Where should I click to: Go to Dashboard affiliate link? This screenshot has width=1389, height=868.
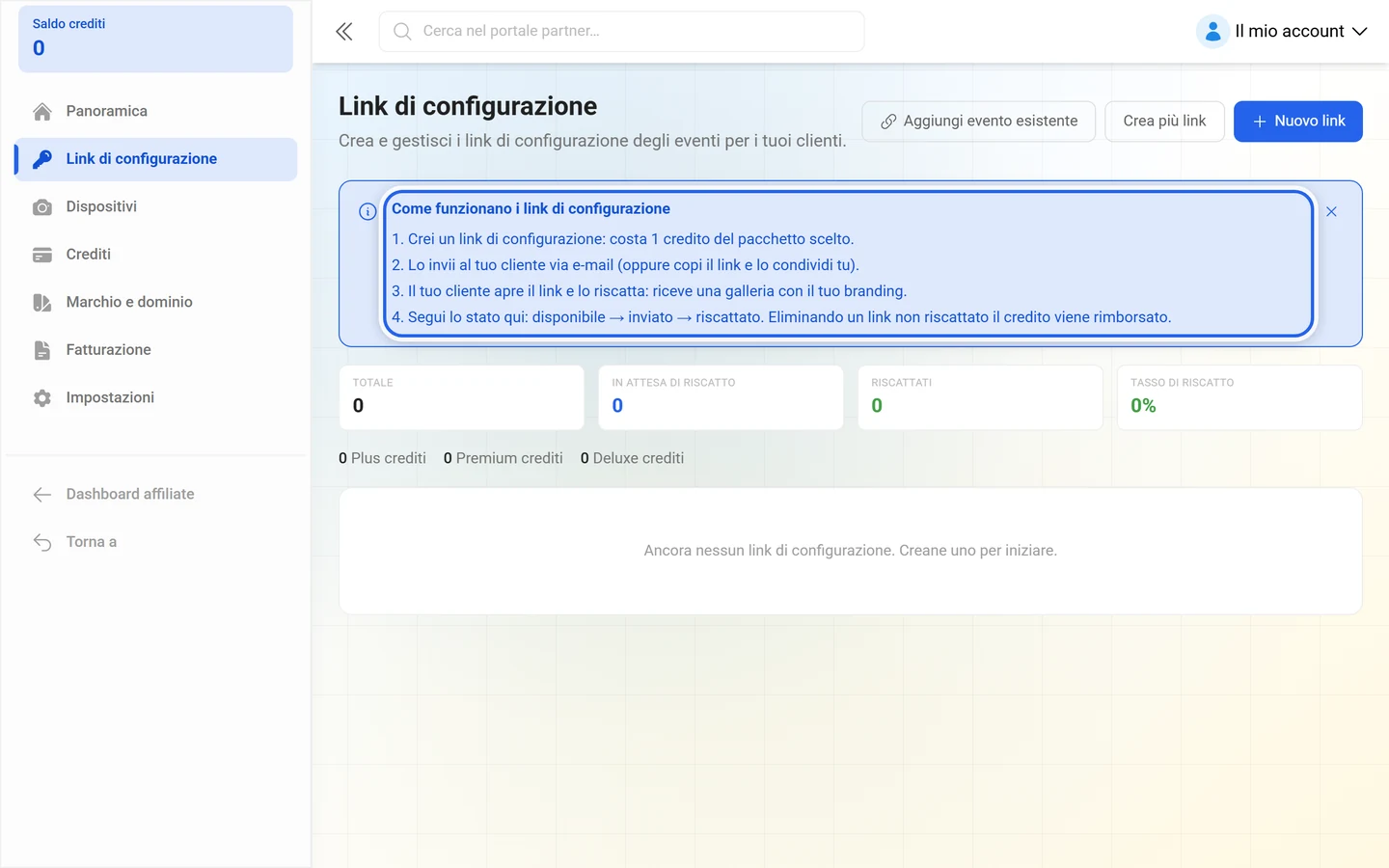[156, 495]
